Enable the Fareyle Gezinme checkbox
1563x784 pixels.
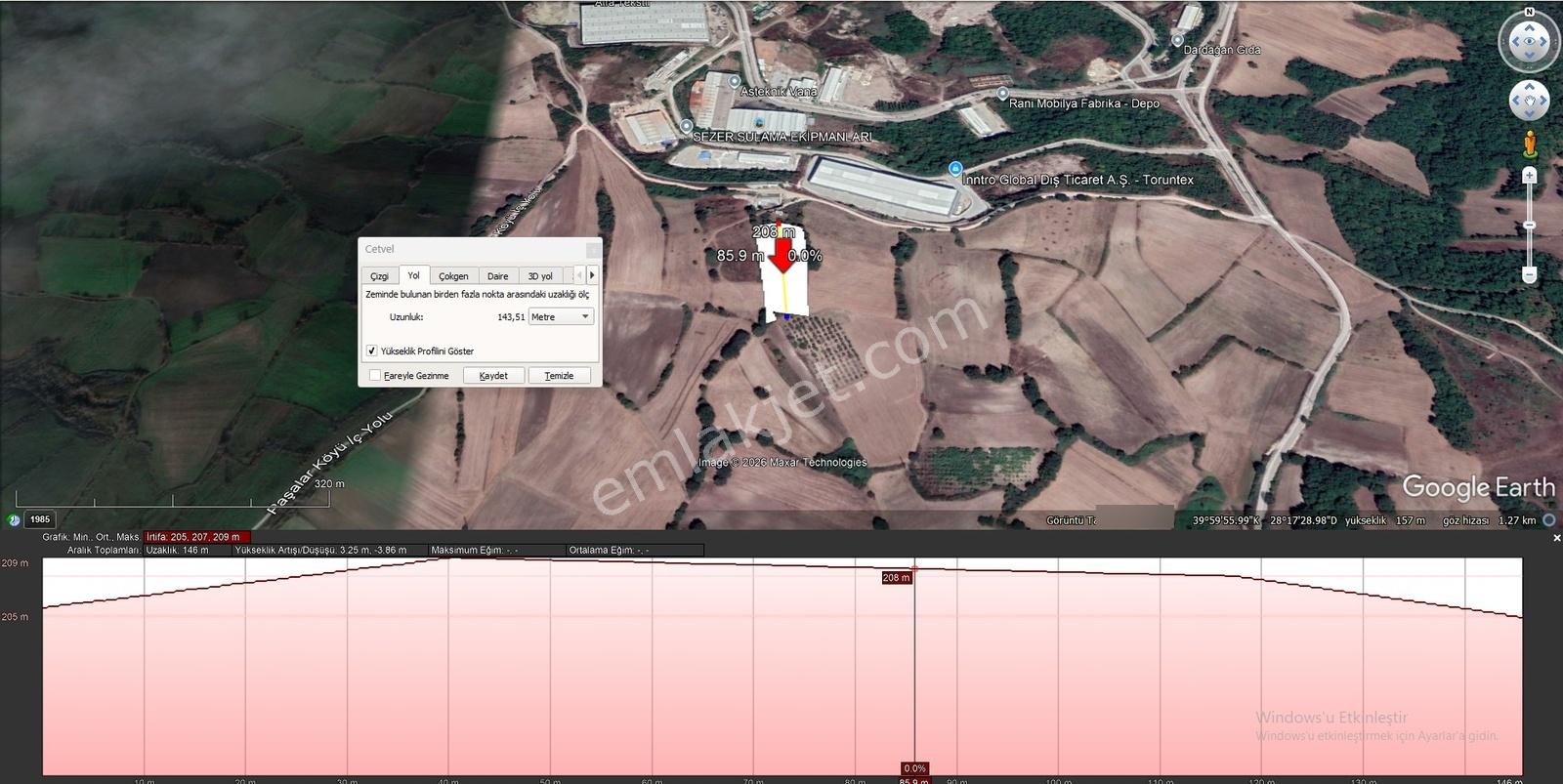[x=375, y=375]
